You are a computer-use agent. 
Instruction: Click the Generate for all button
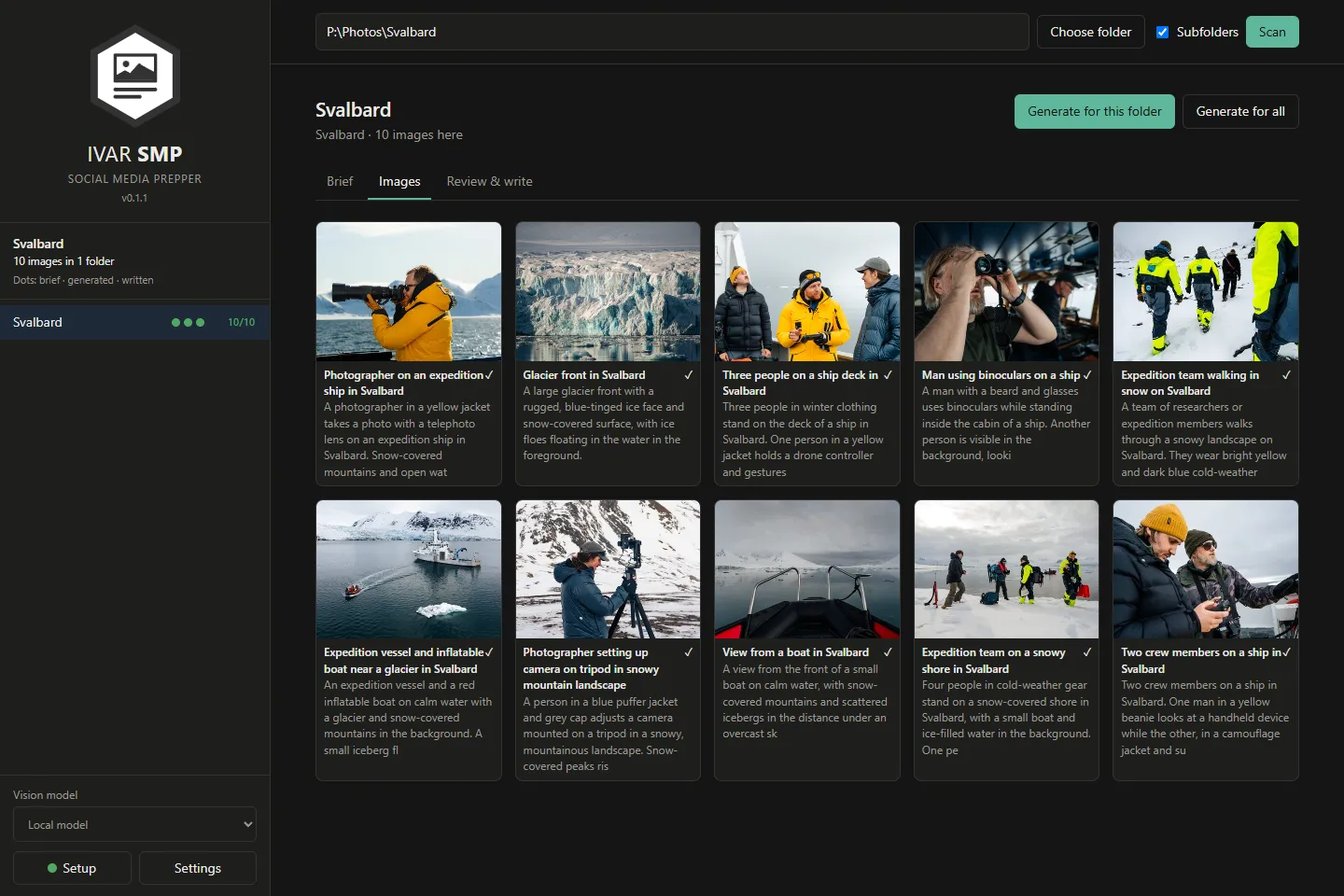point(1240,111)
